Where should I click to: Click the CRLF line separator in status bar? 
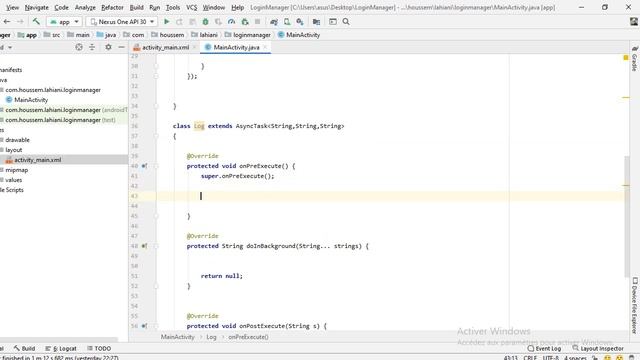530,358
